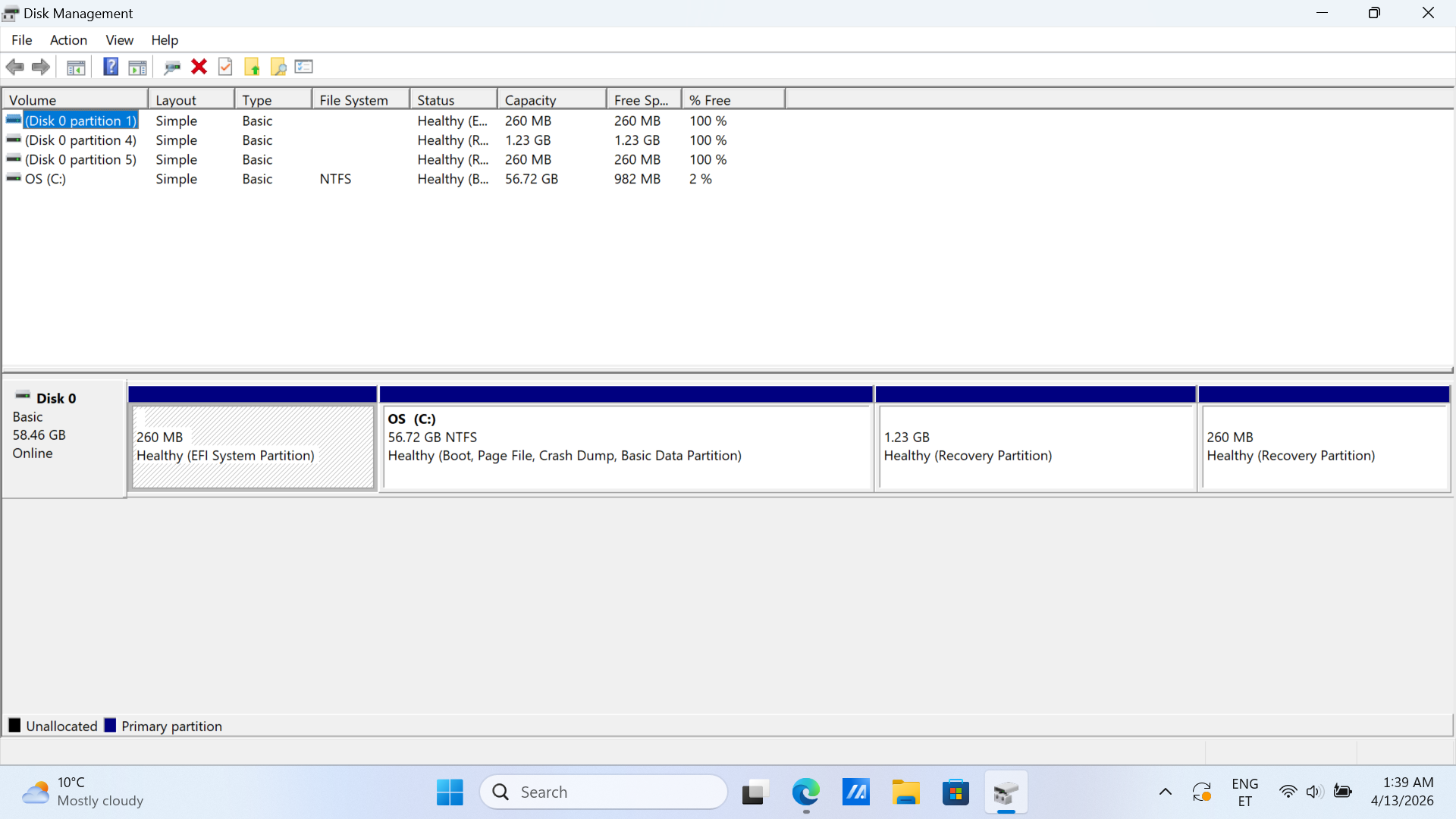Sort by the Status column header
This screenshot has width=1456, height=819.
[x=453, y=100]
